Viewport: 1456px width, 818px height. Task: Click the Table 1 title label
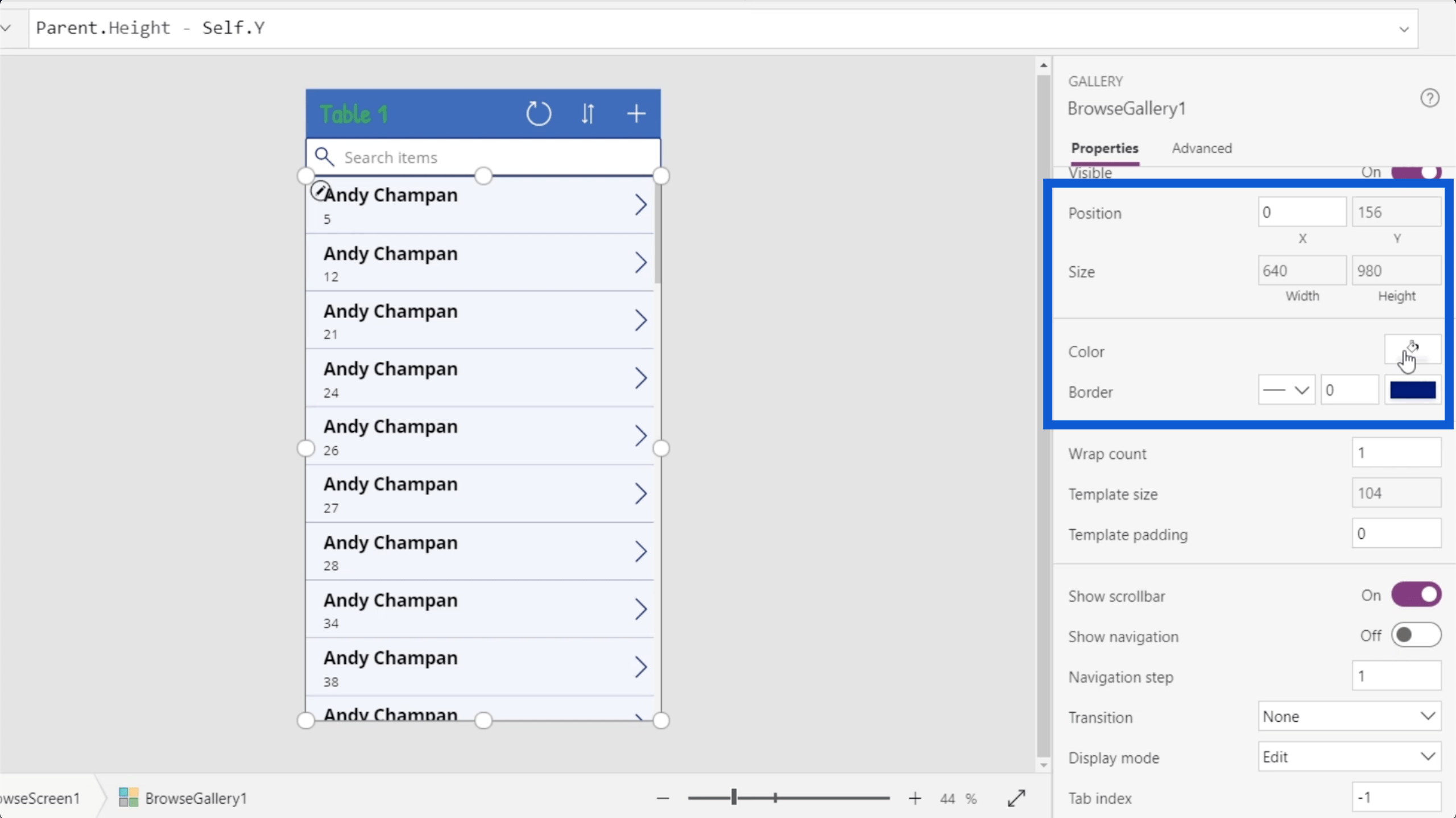point(354,114)
